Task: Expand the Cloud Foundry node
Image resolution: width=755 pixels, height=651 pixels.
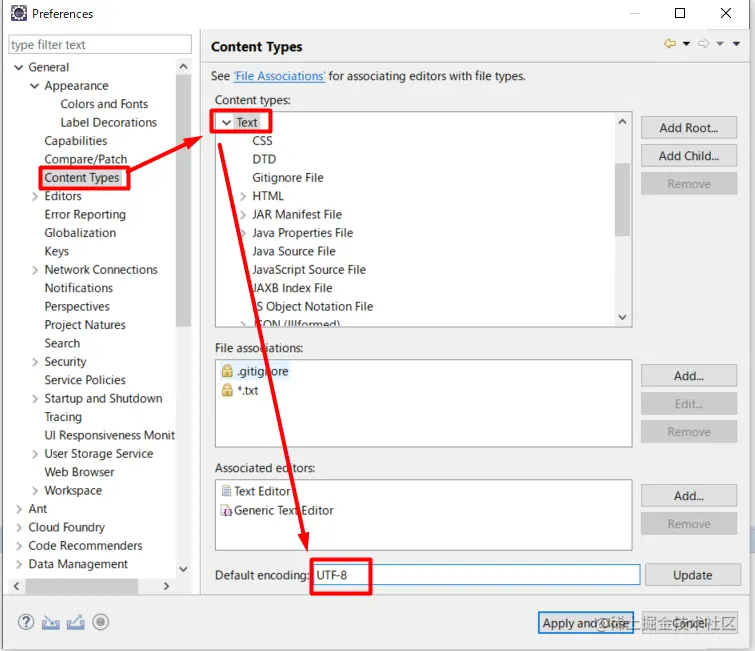Action: click(19, 528)
